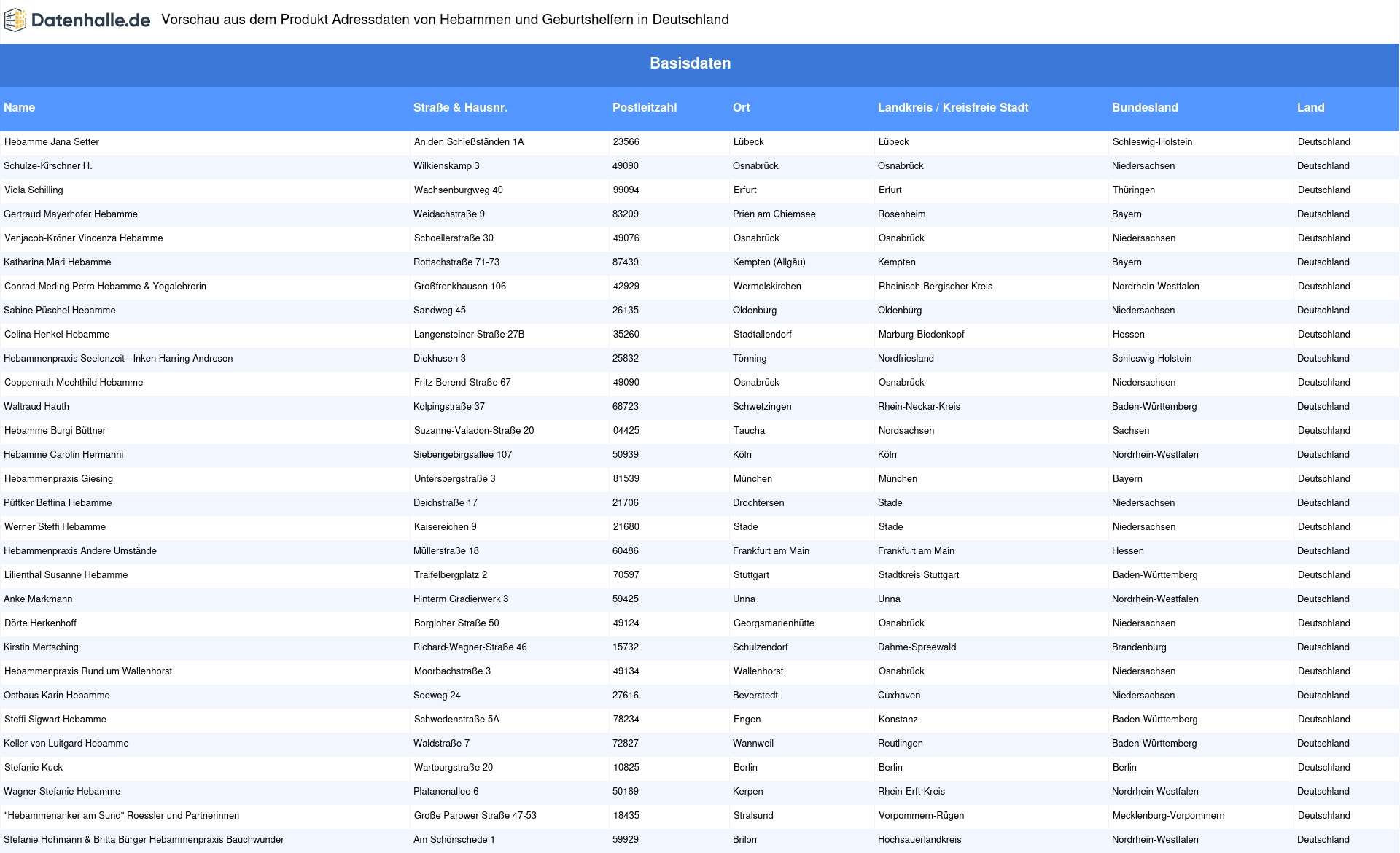The image size is (1400, 853).
Task: Click the Landkreis cell Marburg-Biedenkopf
Action: (922, 335)
